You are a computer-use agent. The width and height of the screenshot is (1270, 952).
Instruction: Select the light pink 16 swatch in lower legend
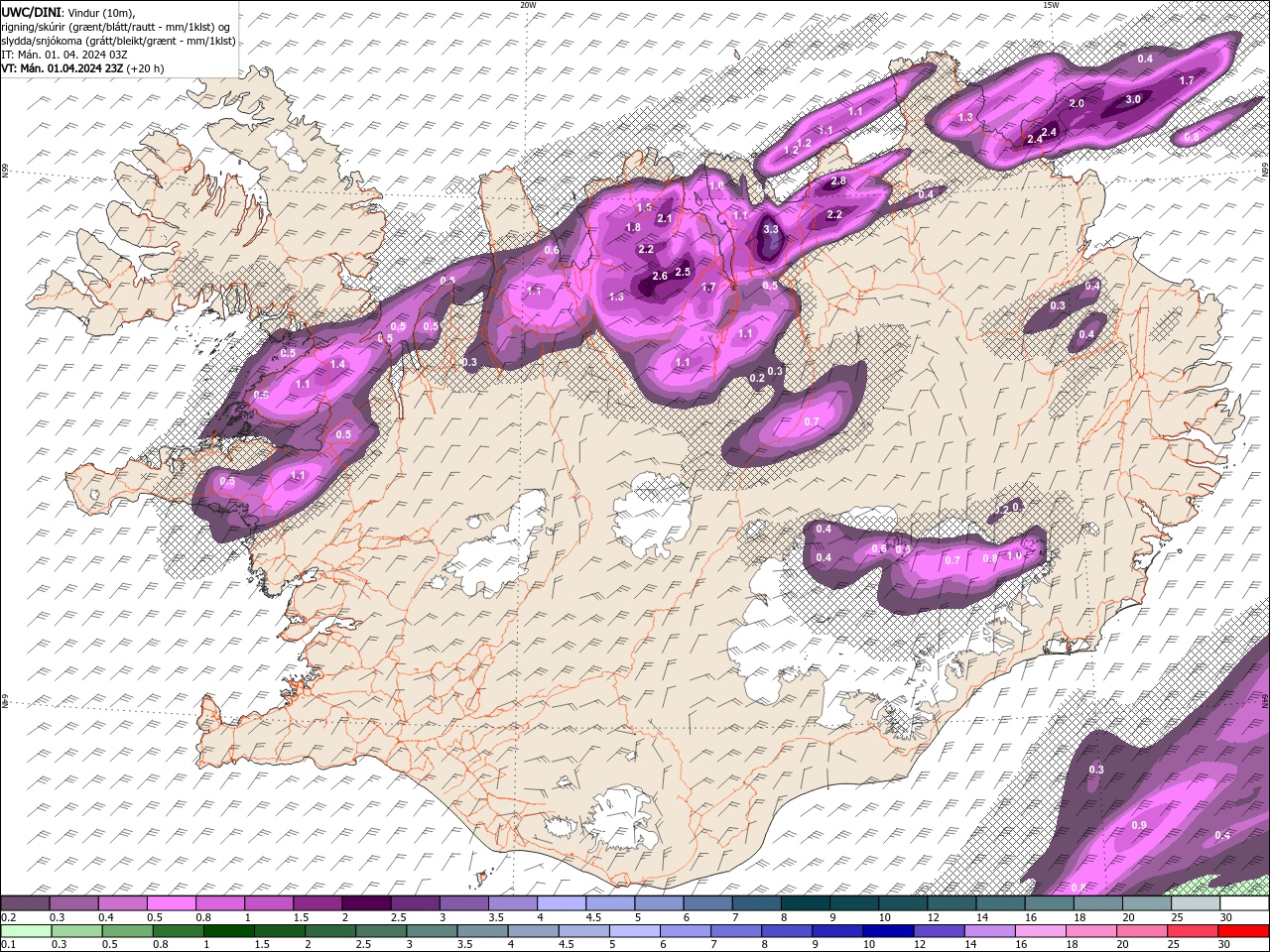click(1039, 931)
